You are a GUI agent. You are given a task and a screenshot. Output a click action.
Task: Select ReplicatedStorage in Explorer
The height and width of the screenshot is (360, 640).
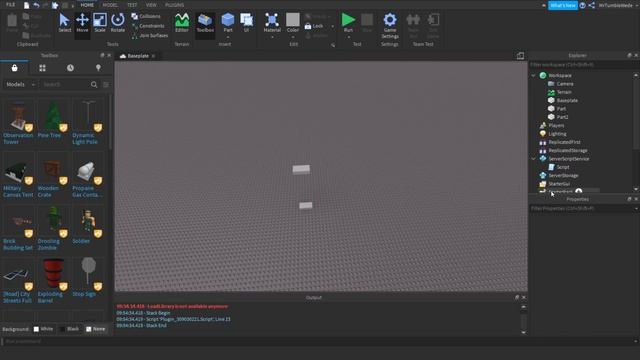click(567, 150)
